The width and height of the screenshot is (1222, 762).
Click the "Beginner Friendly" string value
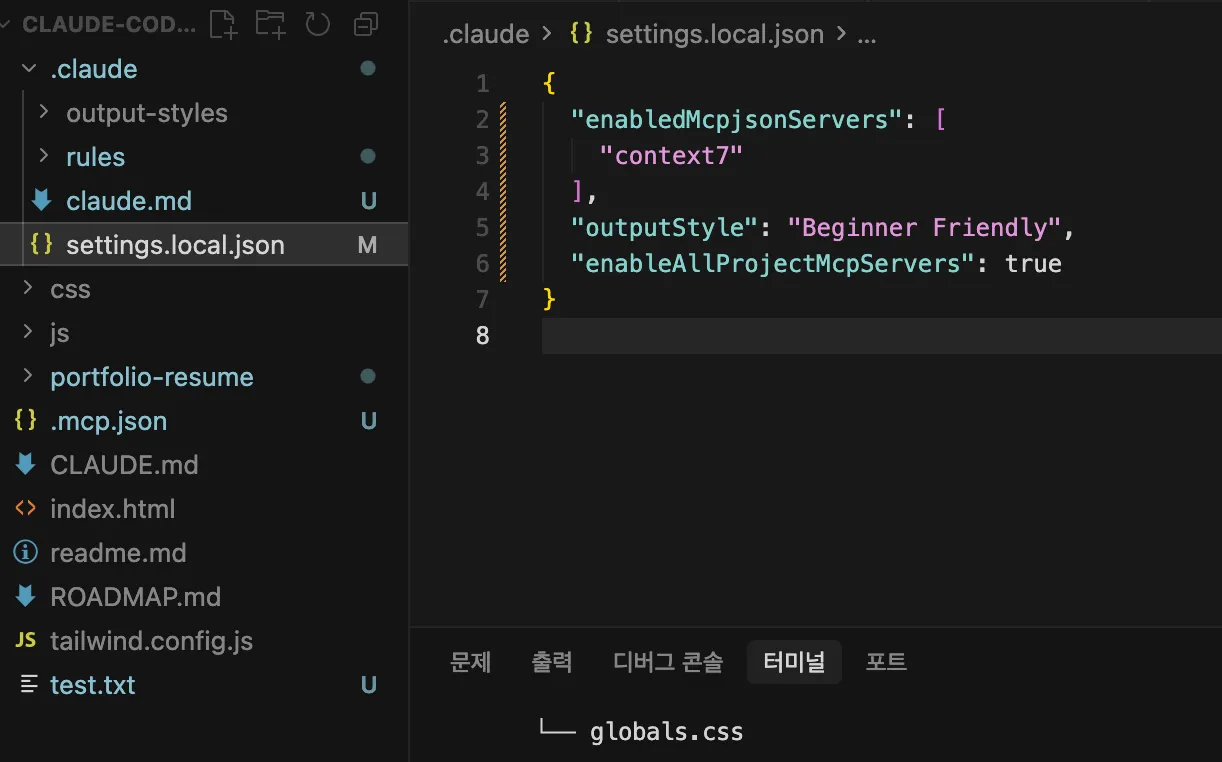click(923, 227)
